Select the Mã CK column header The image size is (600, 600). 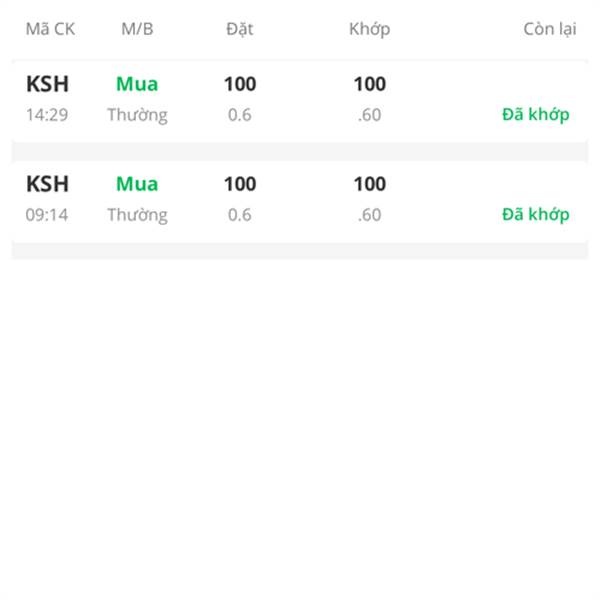coord(50,29)
